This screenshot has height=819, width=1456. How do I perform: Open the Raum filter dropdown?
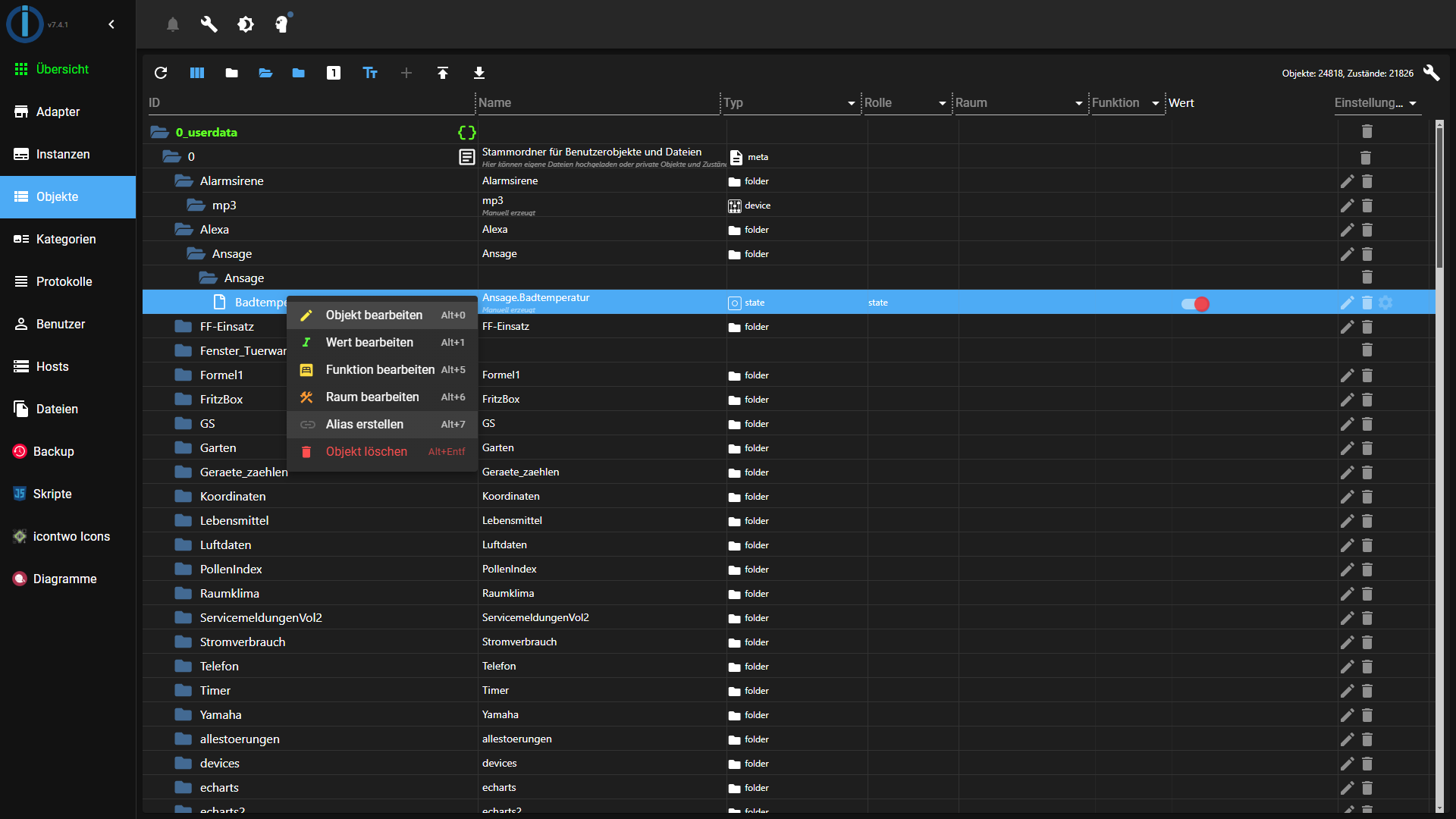(1078, 103)
